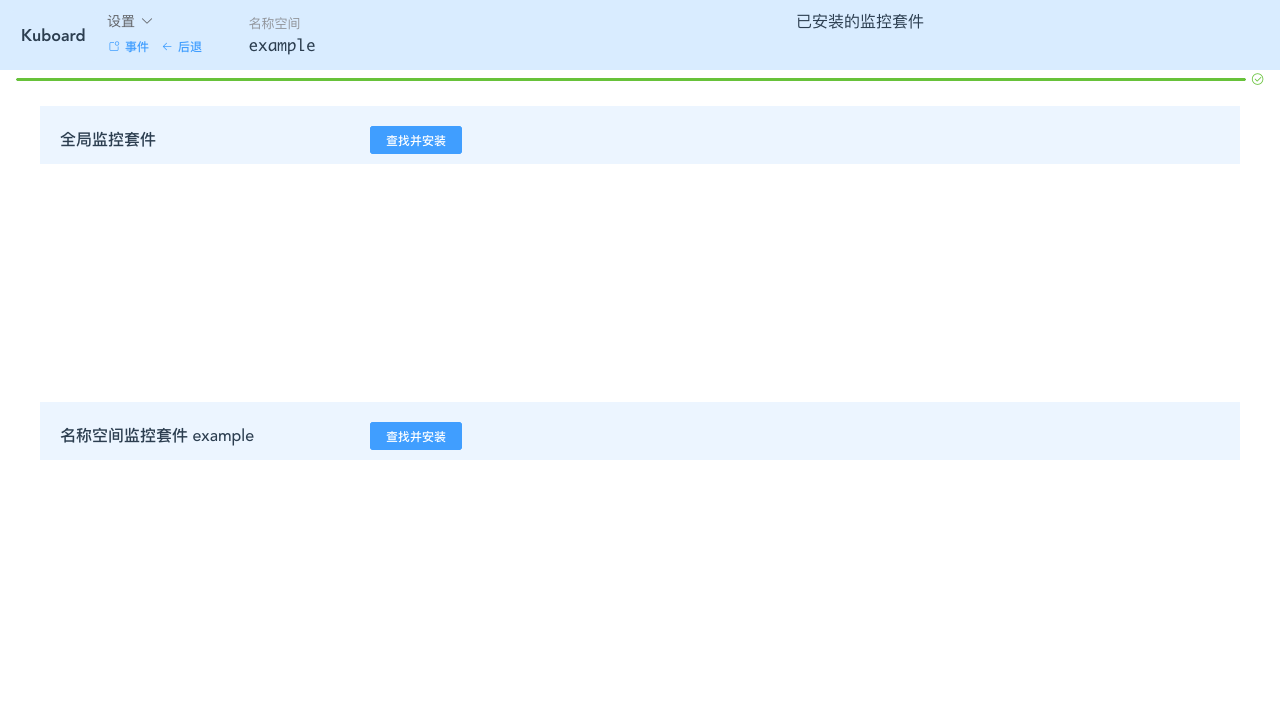Click the external-link icon beside 事件
This screenshot has width=1280, height=720.
click(x=114, y=46)
